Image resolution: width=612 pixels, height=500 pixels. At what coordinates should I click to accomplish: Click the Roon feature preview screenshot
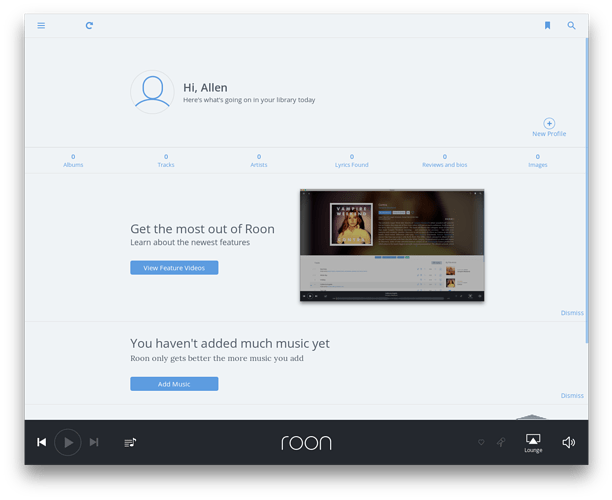pos(392,245)
